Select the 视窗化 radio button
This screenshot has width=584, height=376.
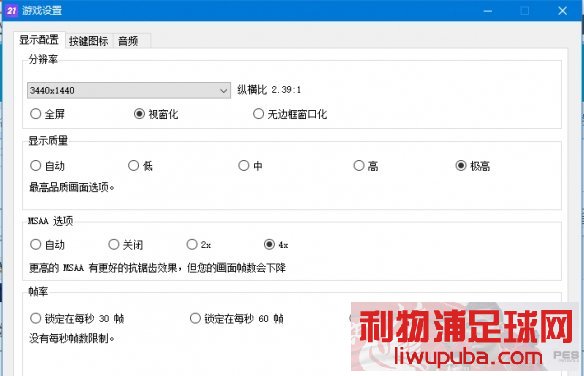156,114
